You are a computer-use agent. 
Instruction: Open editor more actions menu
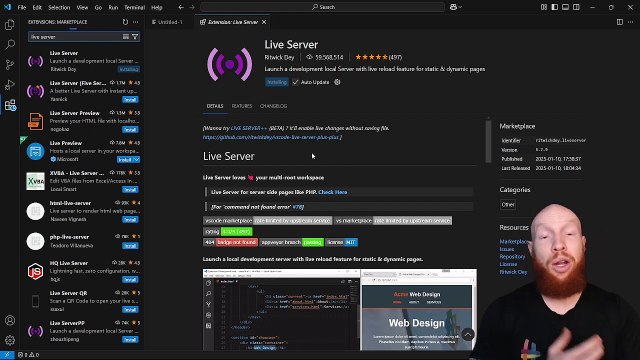[631, 22]
